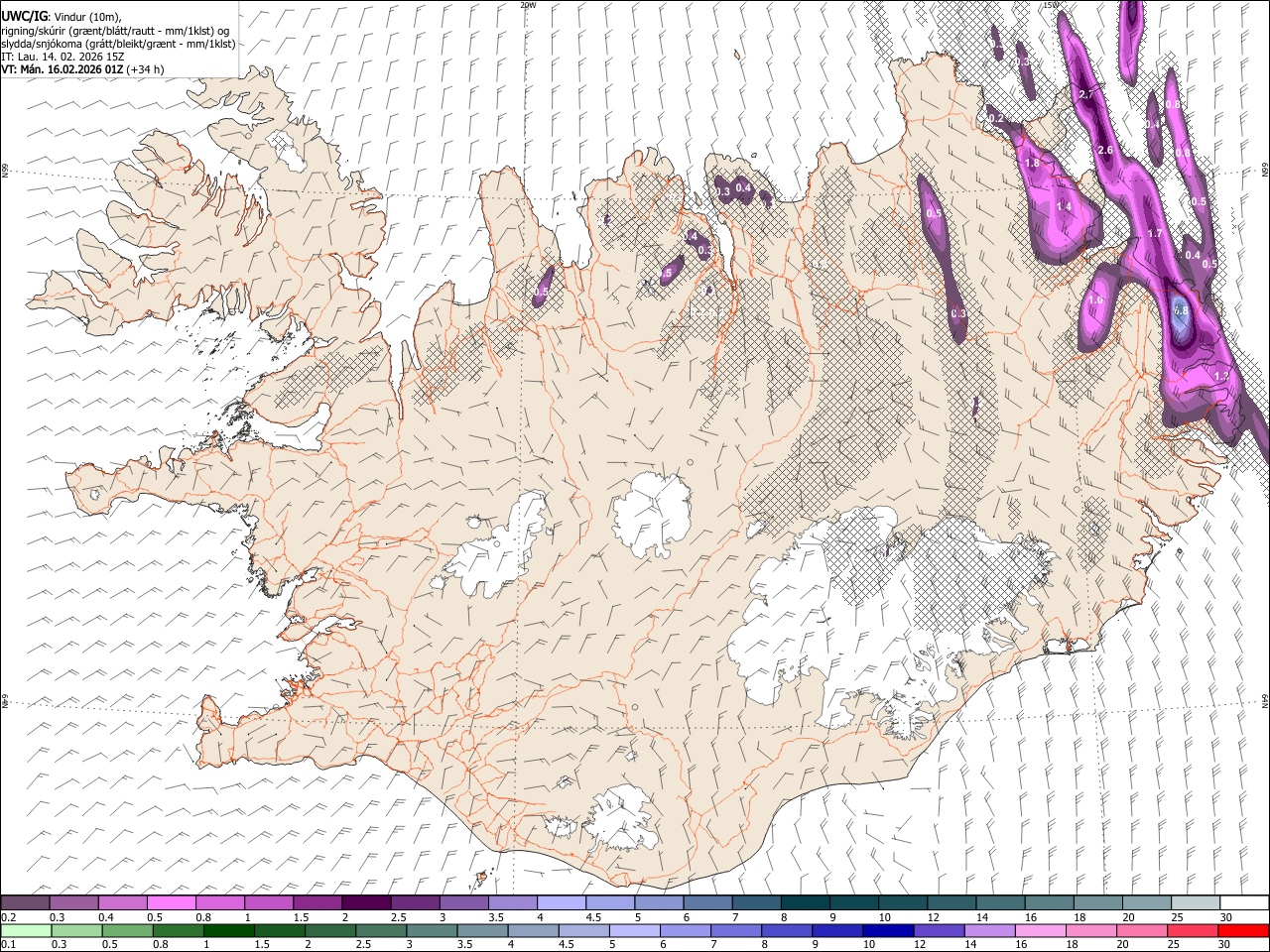
Task: Select the light grey 25 swatch in the upper legend row
Action: coord(1196,903)
